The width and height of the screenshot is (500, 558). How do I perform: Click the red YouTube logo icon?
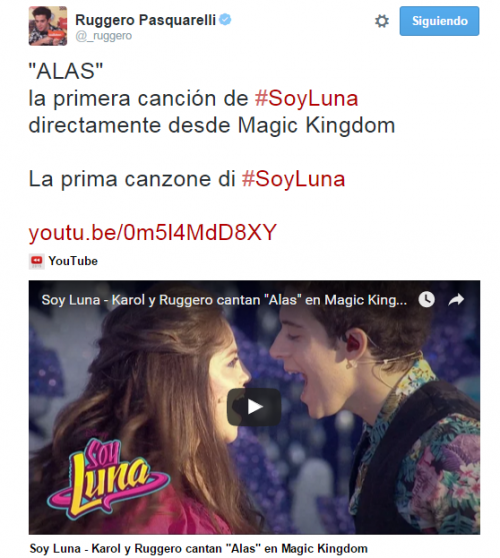click(x=37, y=261)
